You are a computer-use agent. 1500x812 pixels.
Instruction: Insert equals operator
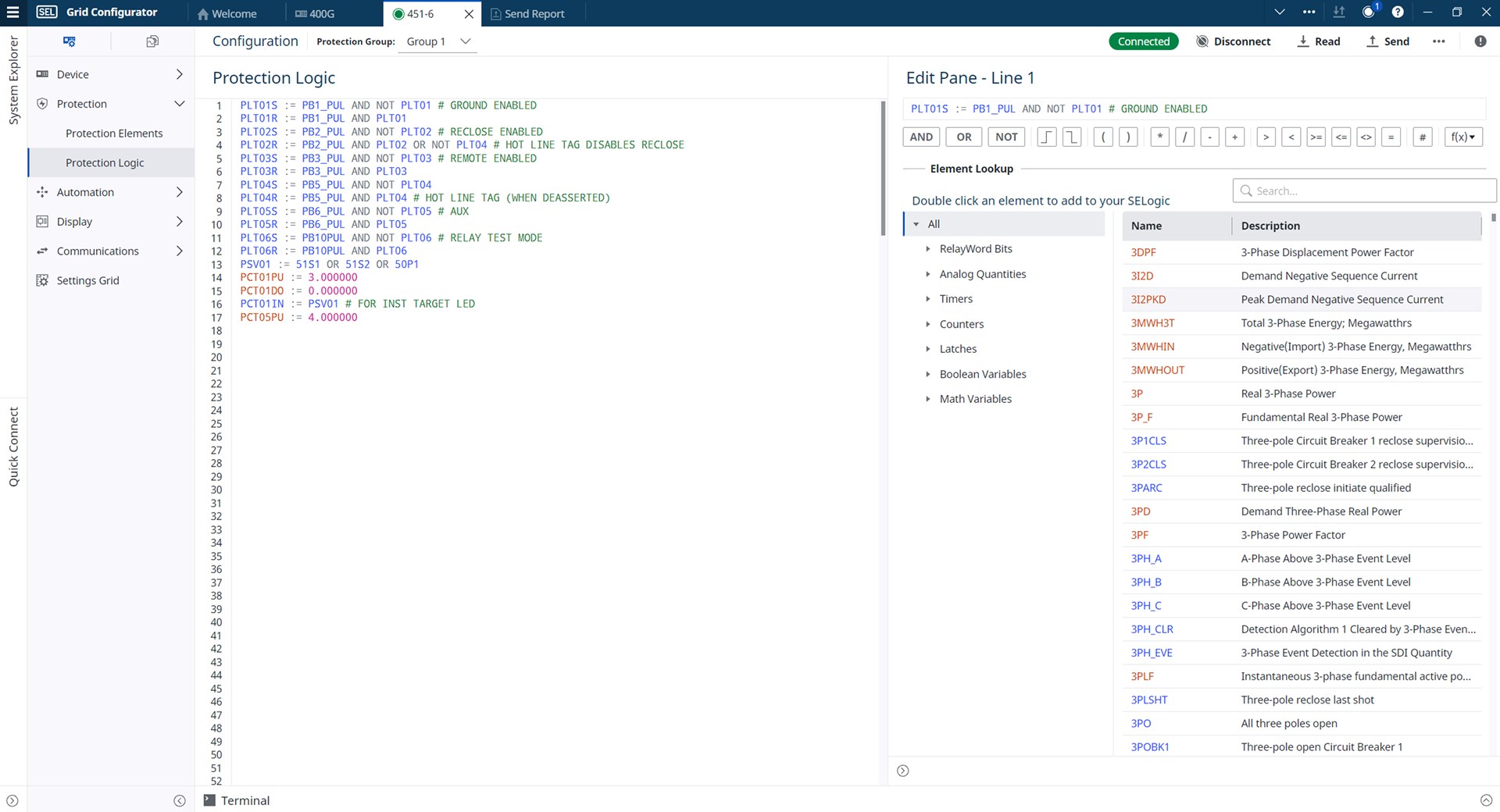click(1391, 137)
